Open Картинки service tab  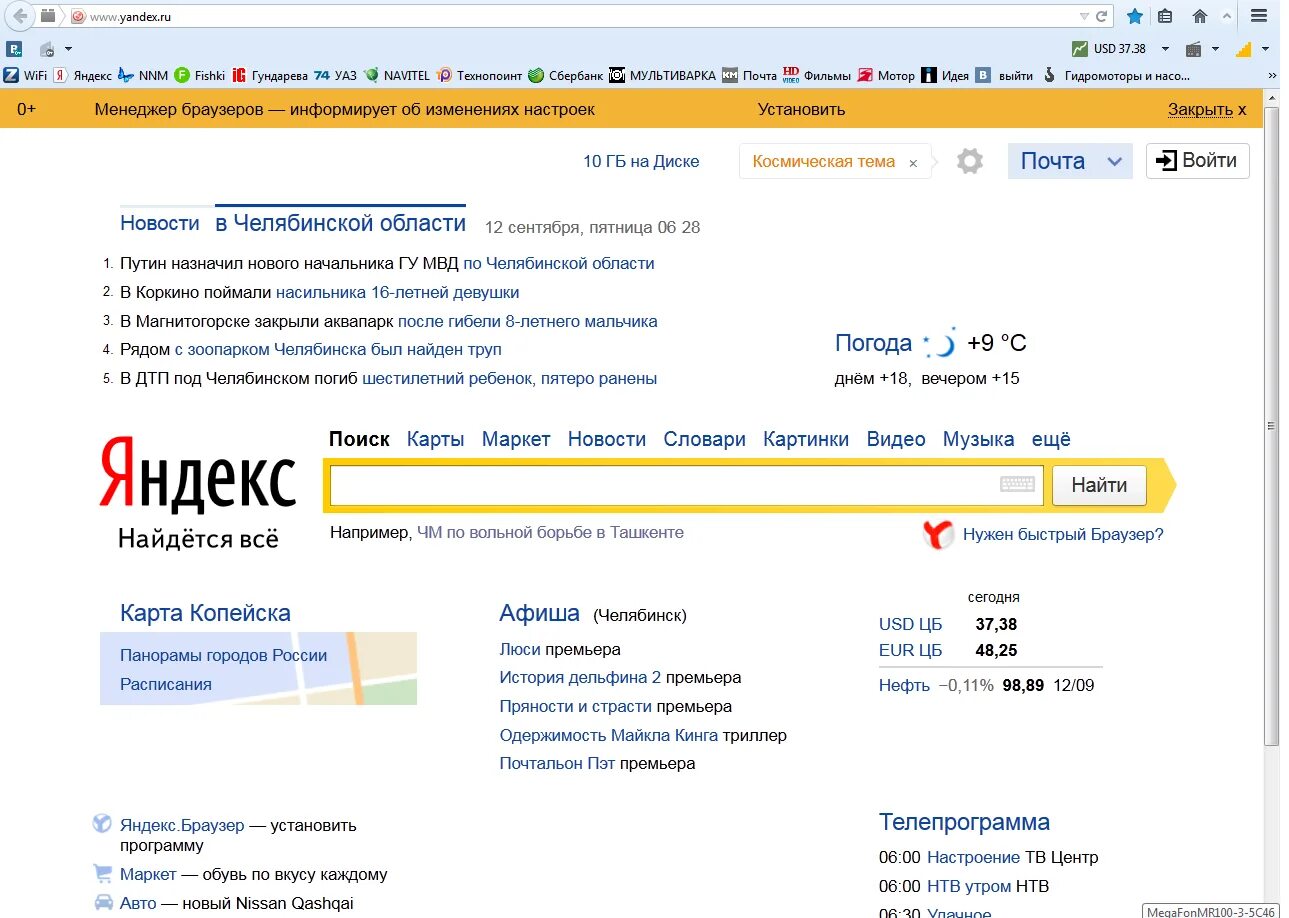click(806, 439)
